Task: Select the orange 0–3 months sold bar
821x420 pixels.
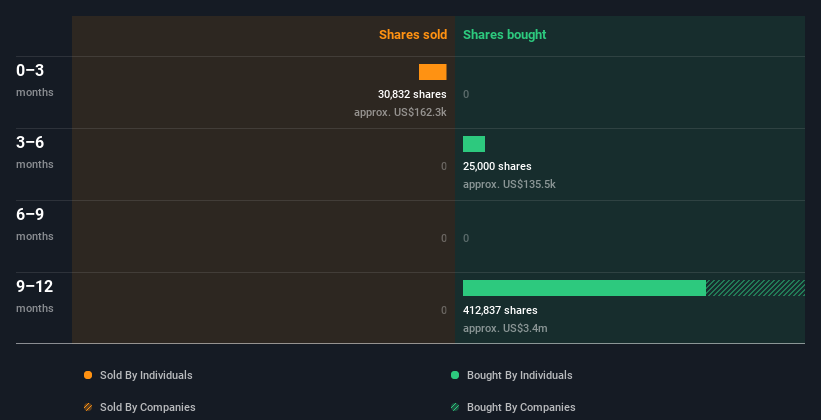Action: click(x=432, y=72)
